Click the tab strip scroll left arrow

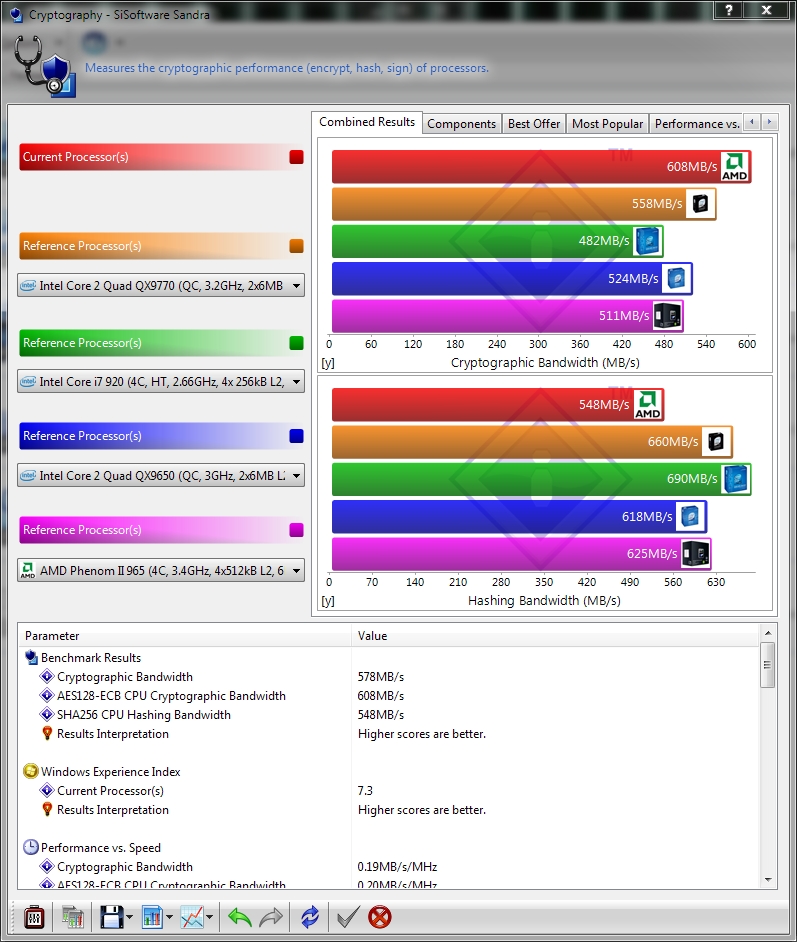coord(752,122)
